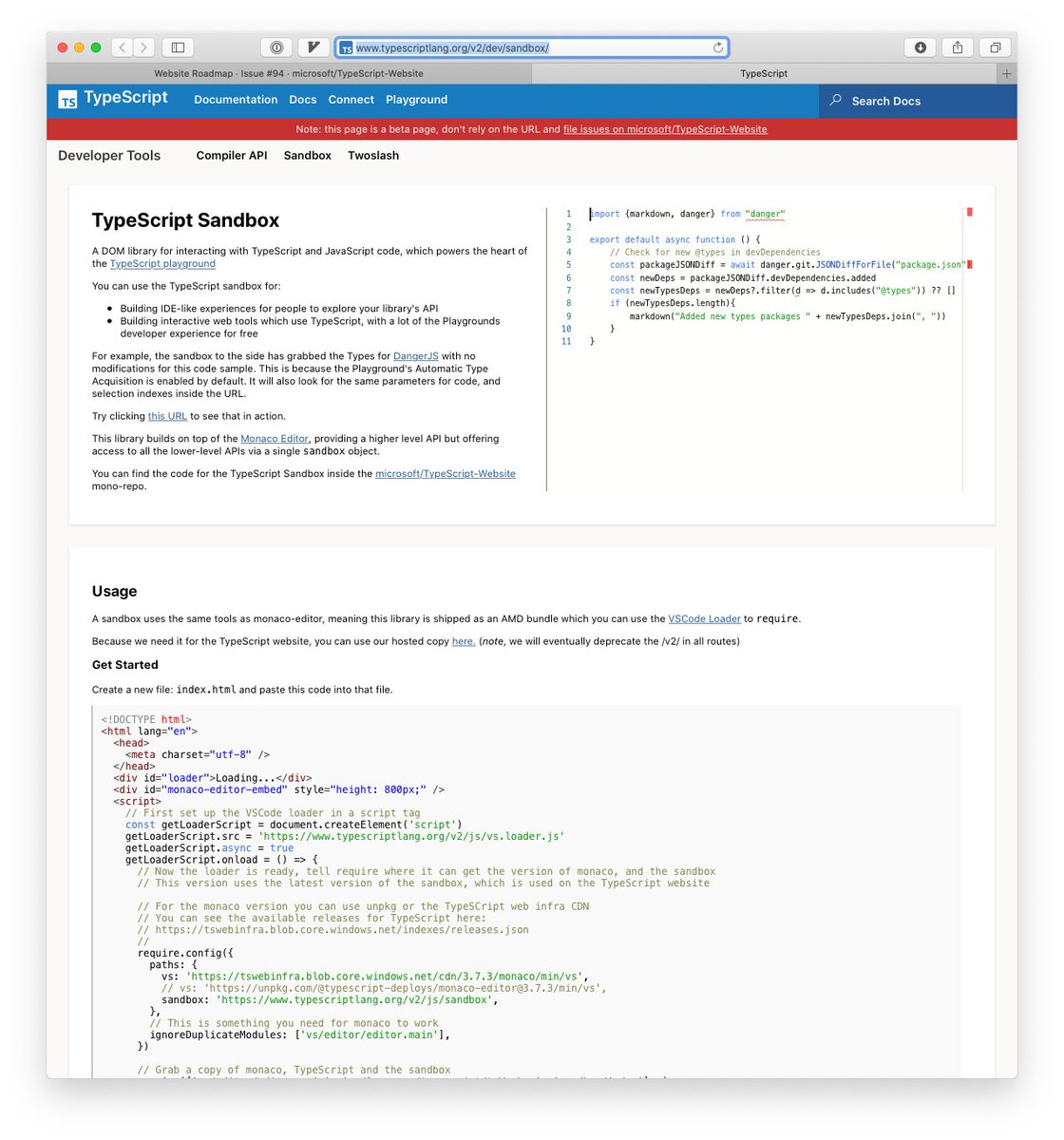
Task: Click the markdown("Added new types packages") line
Action: (788, 316)
